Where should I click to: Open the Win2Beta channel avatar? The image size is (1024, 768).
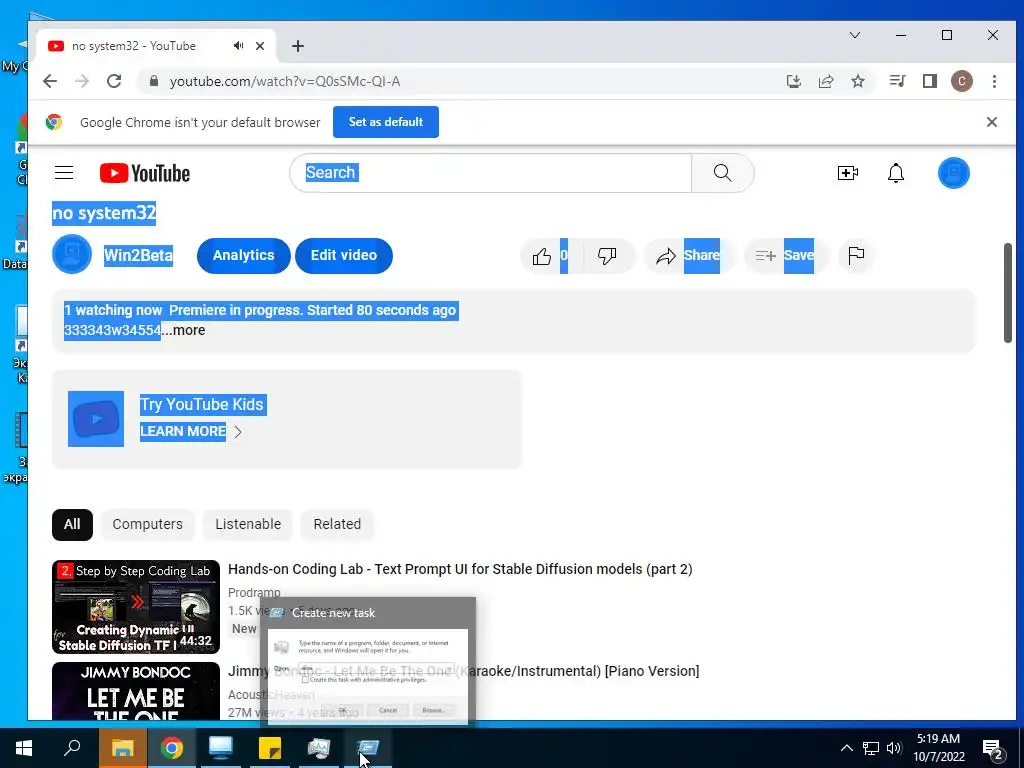(72, 255)
